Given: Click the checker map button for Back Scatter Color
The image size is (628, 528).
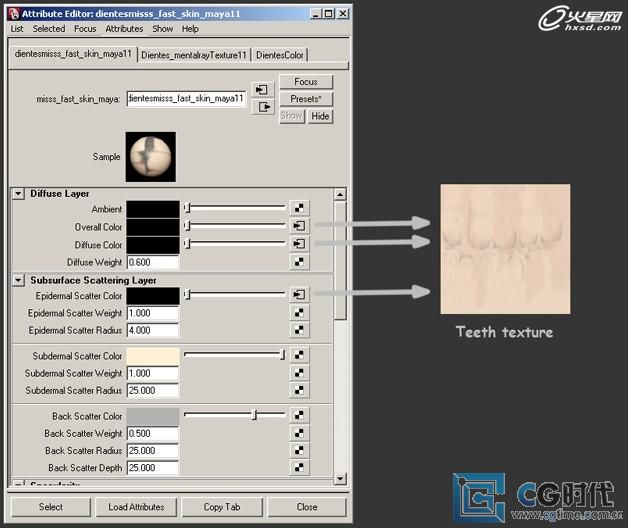Looking at the screenshot, I should (x=298, y=415).
